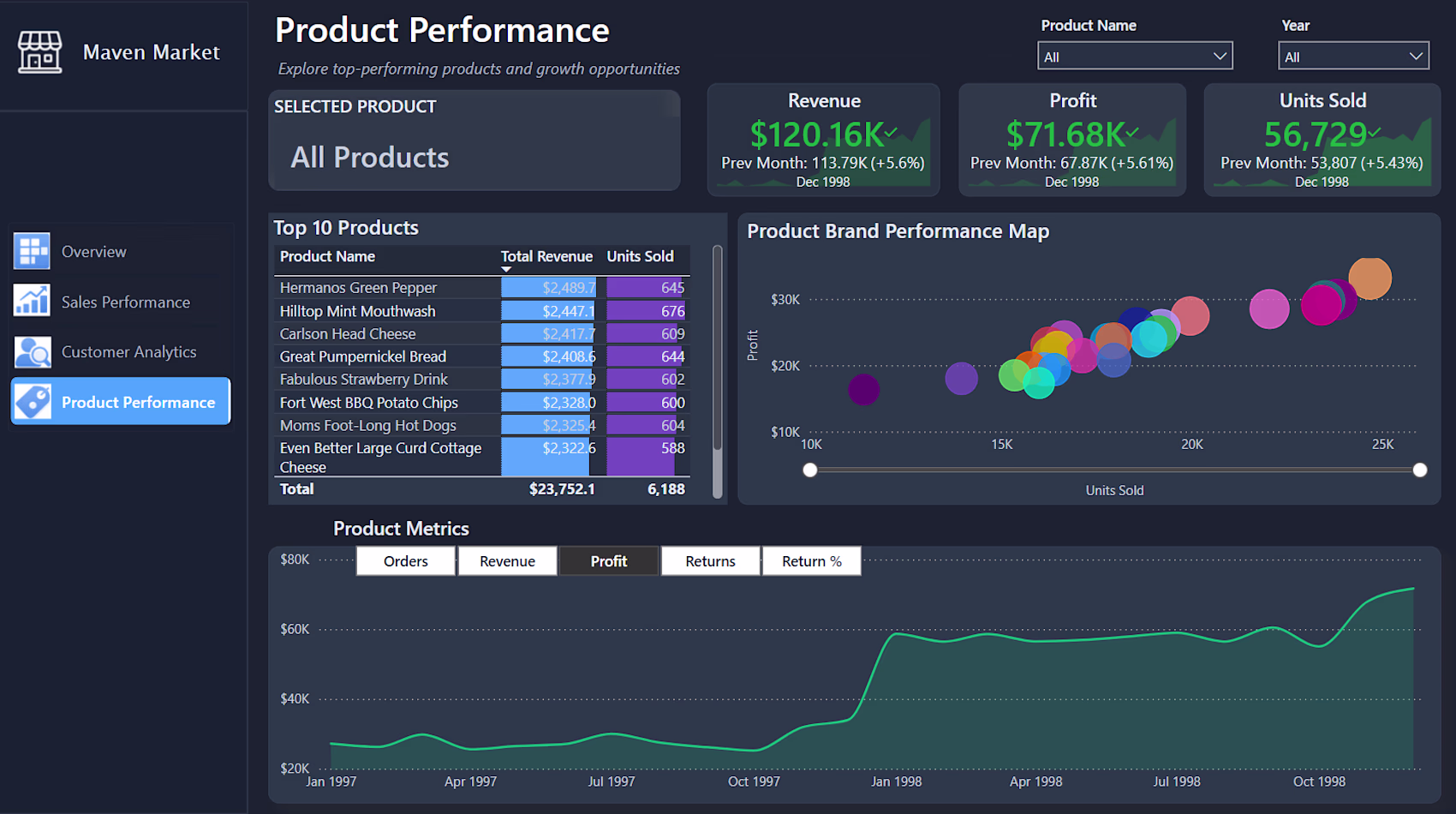Image resolution: width=1456 pixels, height=814 pixels.
Task: Select the Hilltop Mint Mouthwash row
Action: coord(482,311)
